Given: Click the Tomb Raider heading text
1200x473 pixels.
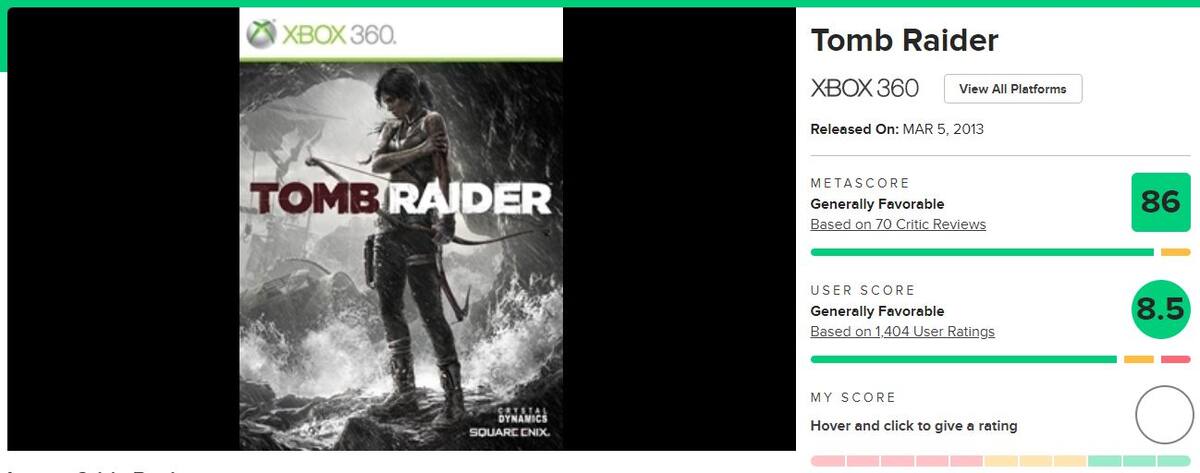Looking at the screenshot, I should [904, 40].
